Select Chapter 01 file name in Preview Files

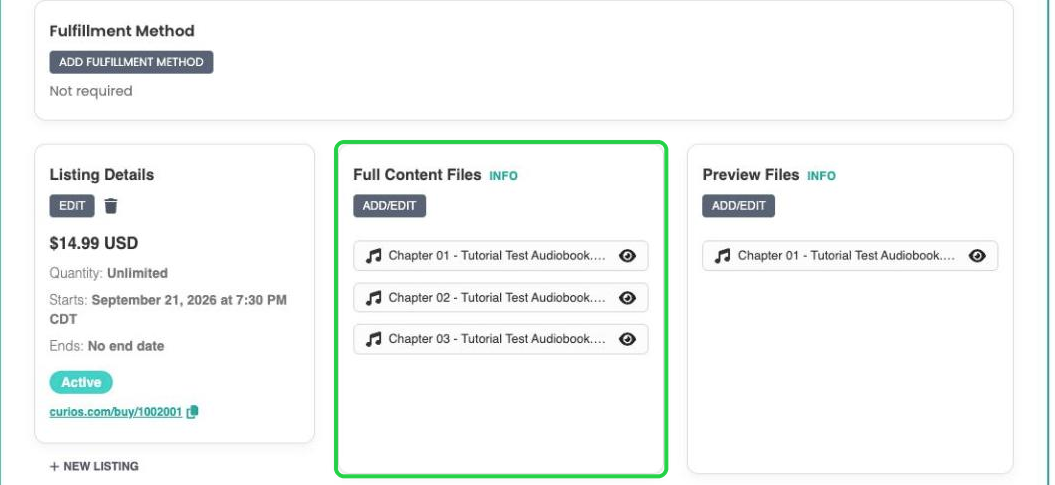[846, 256]
